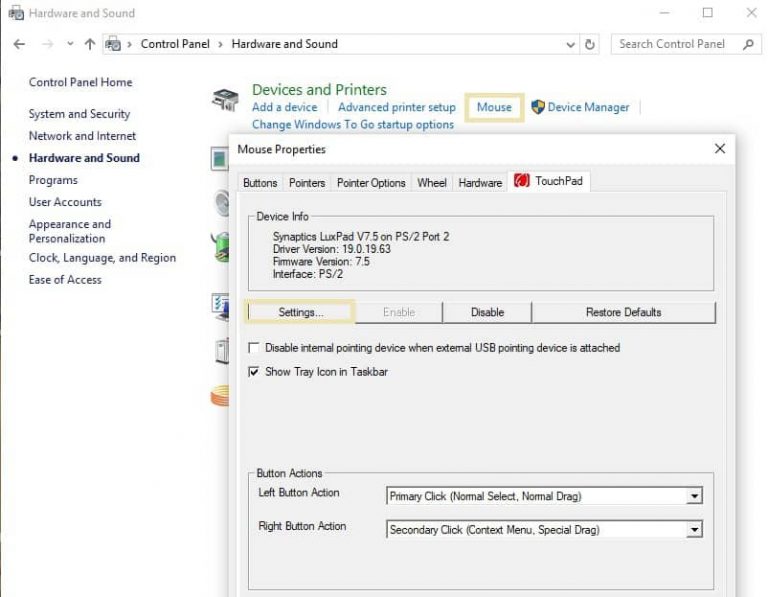Open Devices and Printers heading
The width and height of the screenshot is (768, 597).
pyautogui.click(x=319, y=90)
